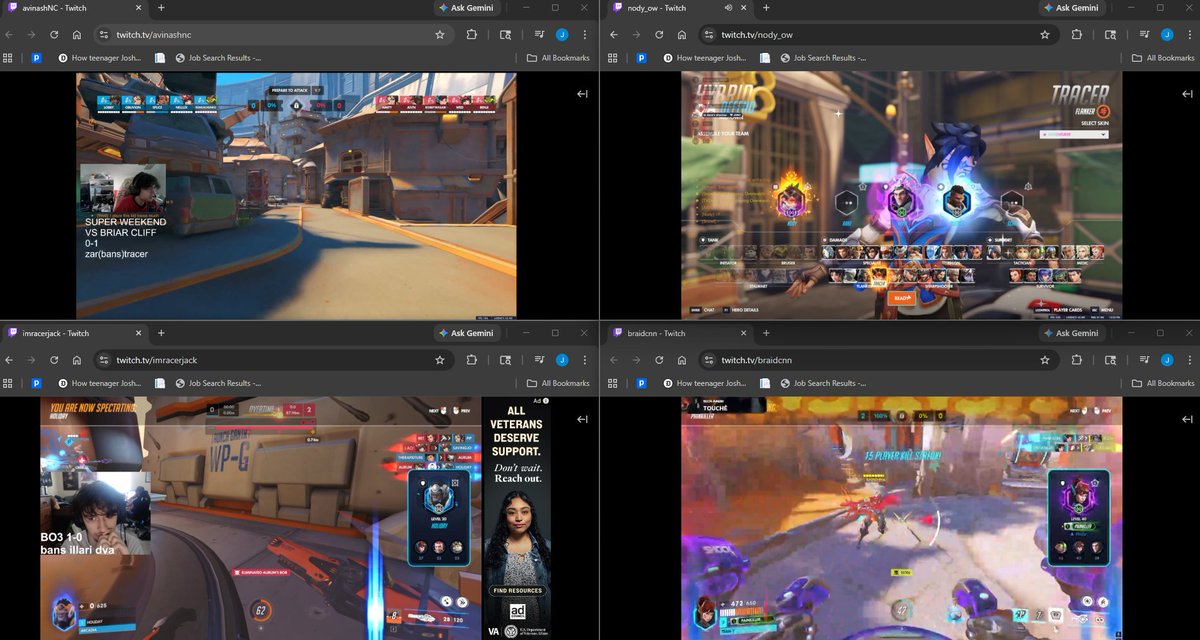Select the imracerjack - Twitch tab
Screen dimensions: 1200x640
pyautogui.click(x=76, y=333)
